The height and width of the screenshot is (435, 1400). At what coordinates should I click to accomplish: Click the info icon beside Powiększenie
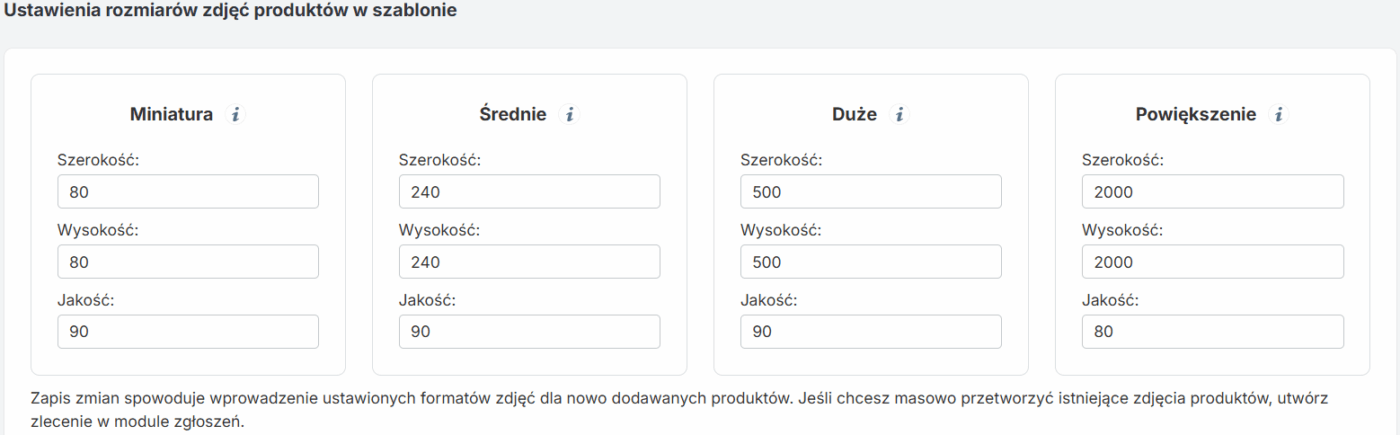tap(1277, 115)
